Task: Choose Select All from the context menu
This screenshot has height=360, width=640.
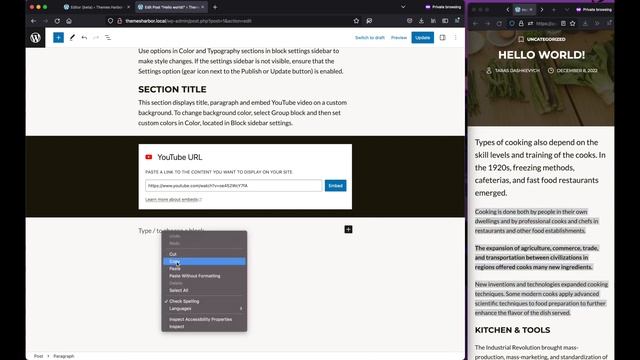Action: pyautogui.click(x=204, y=290)
